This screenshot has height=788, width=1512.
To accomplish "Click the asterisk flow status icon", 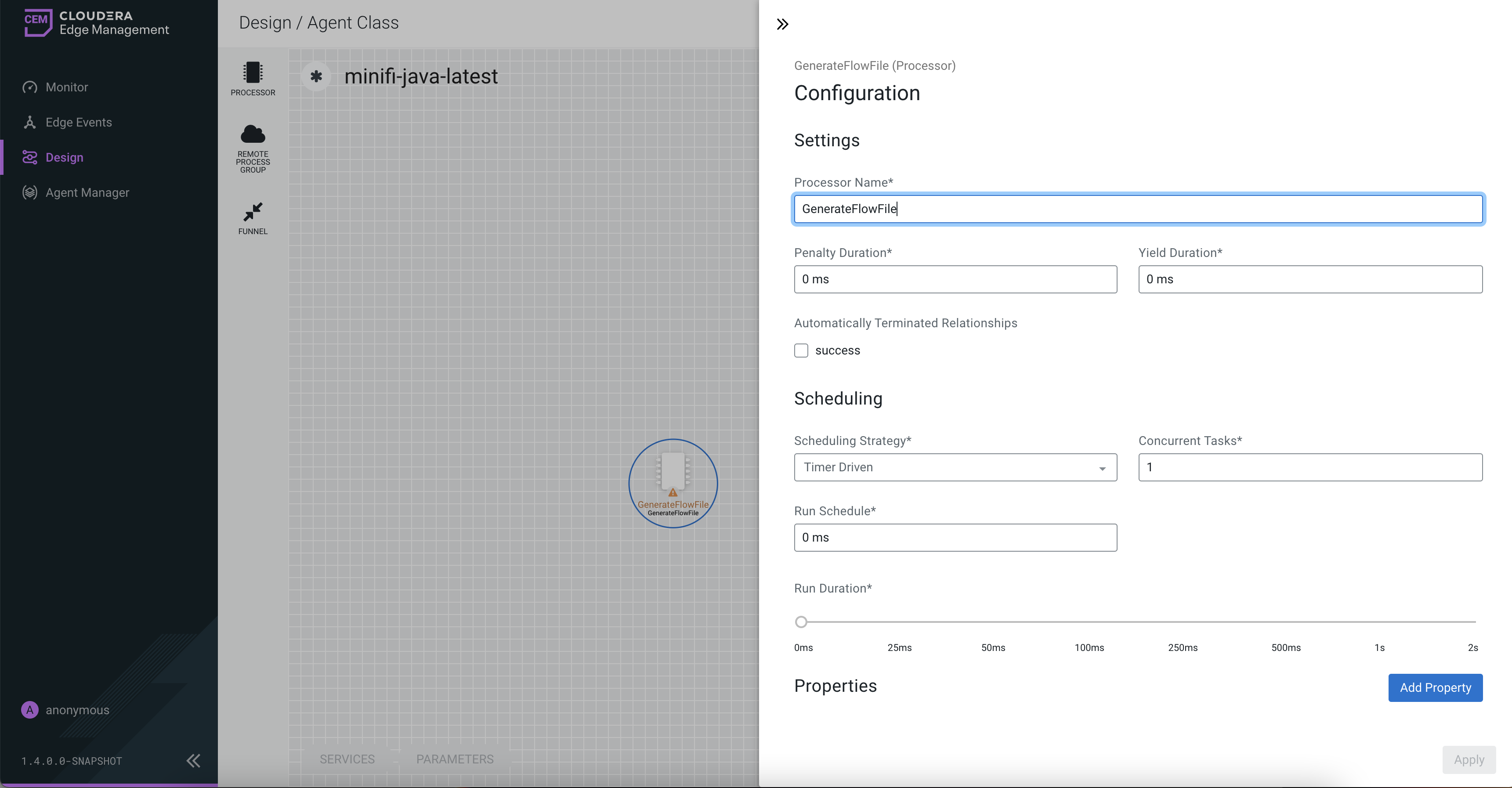I will [316, 76].
